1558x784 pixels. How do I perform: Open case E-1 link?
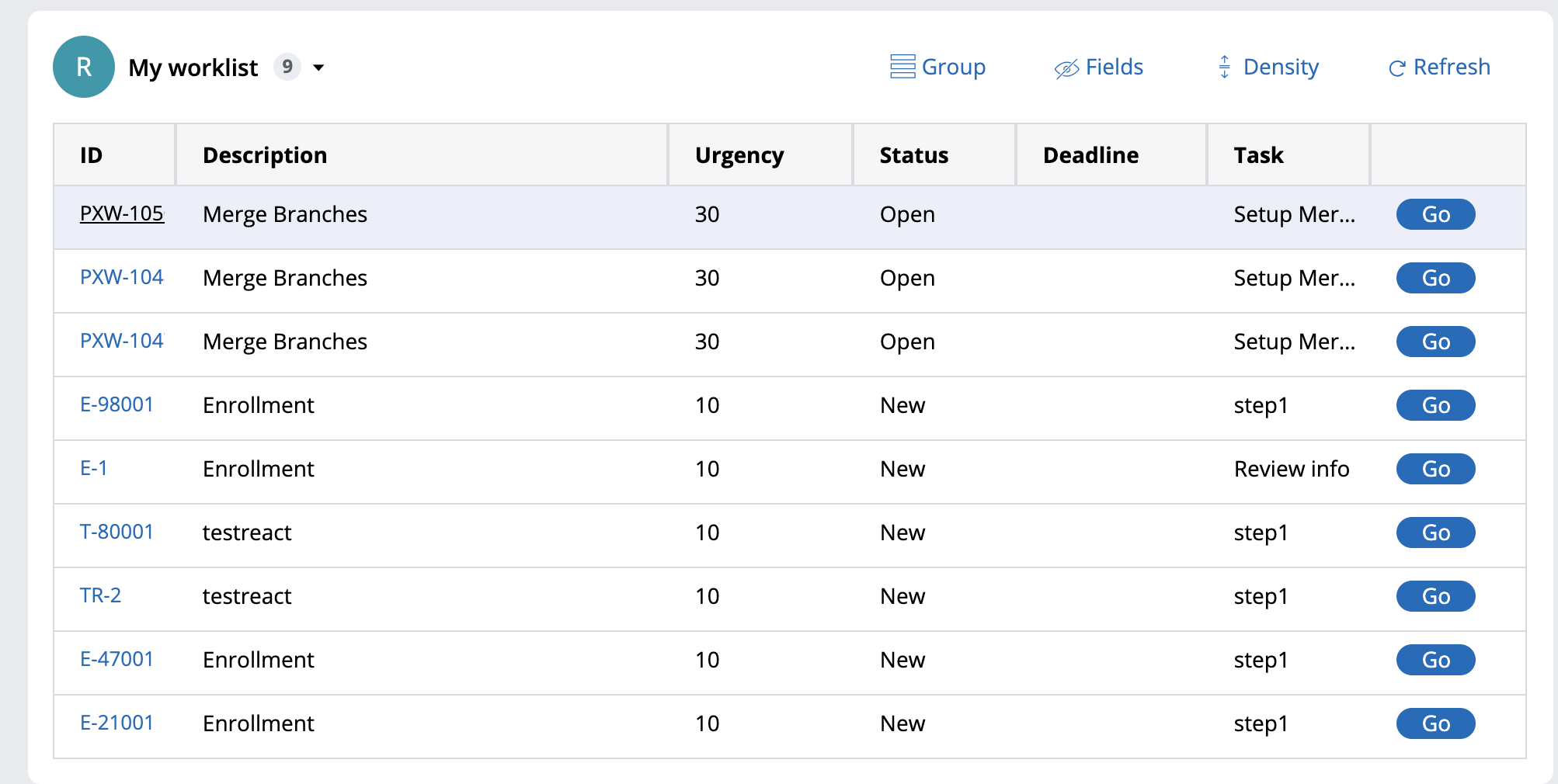[94, 468]
